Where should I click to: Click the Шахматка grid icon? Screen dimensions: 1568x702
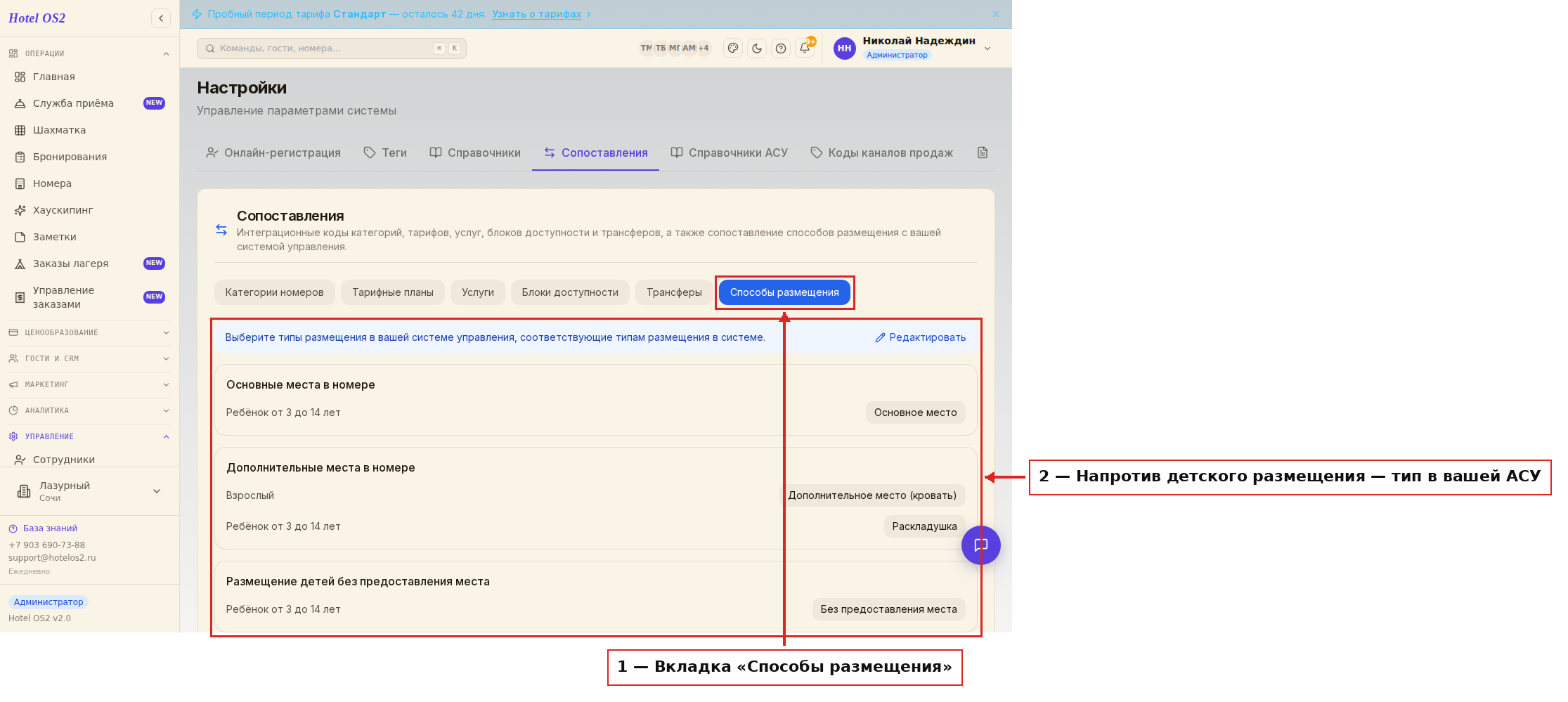(x=20, y=130)
